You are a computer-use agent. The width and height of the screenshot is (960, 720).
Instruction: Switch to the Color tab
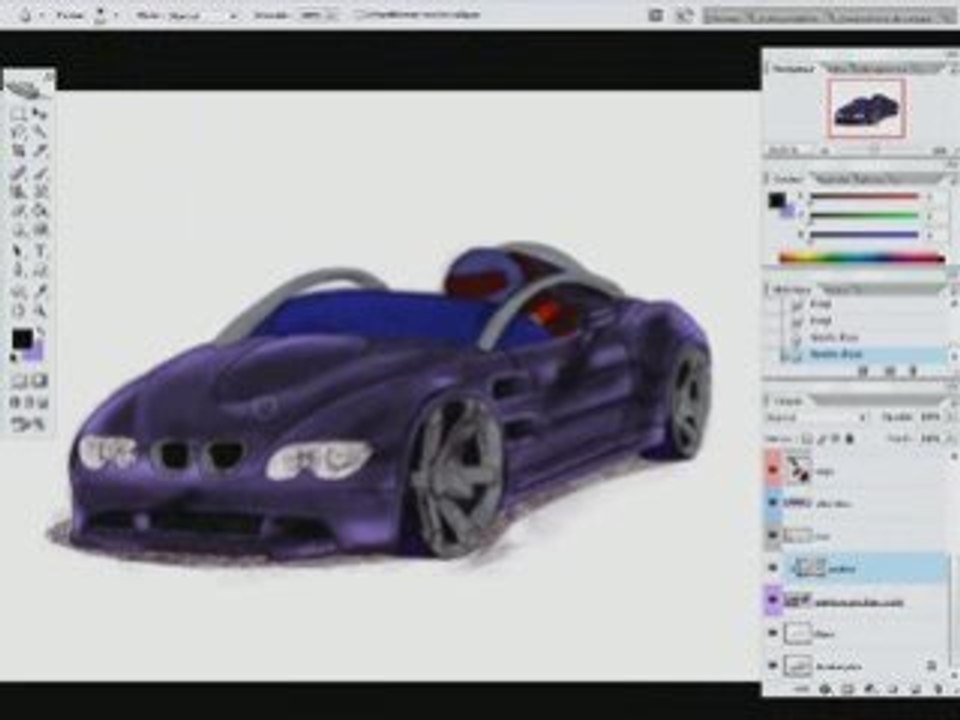(x=789, y=179)
